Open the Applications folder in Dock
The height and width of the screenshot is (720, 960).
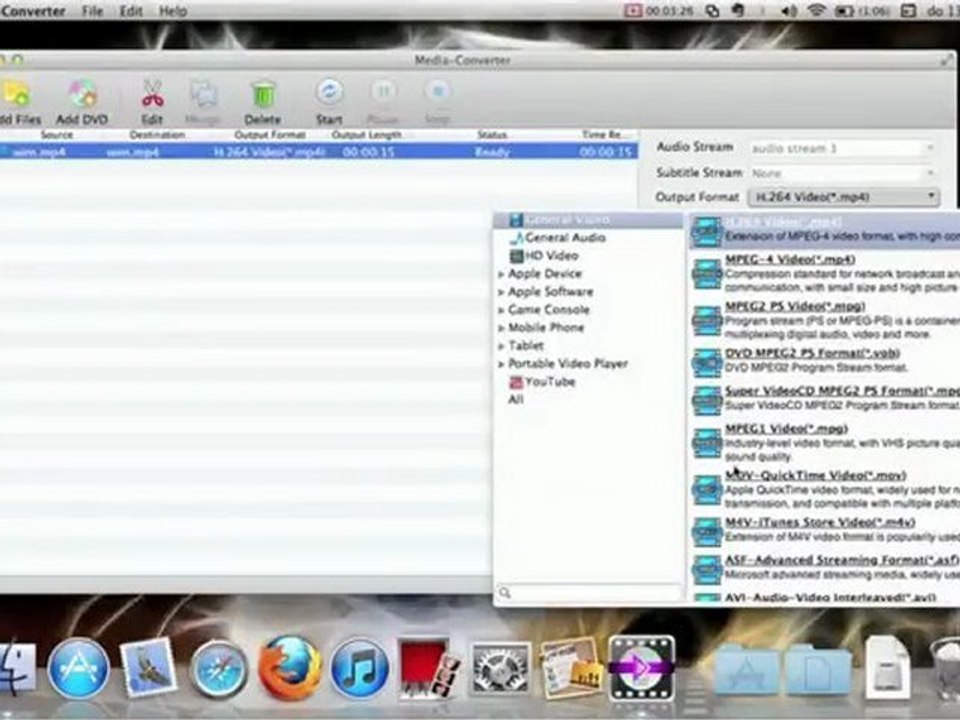pyautogui.click(x=745, y=670)
